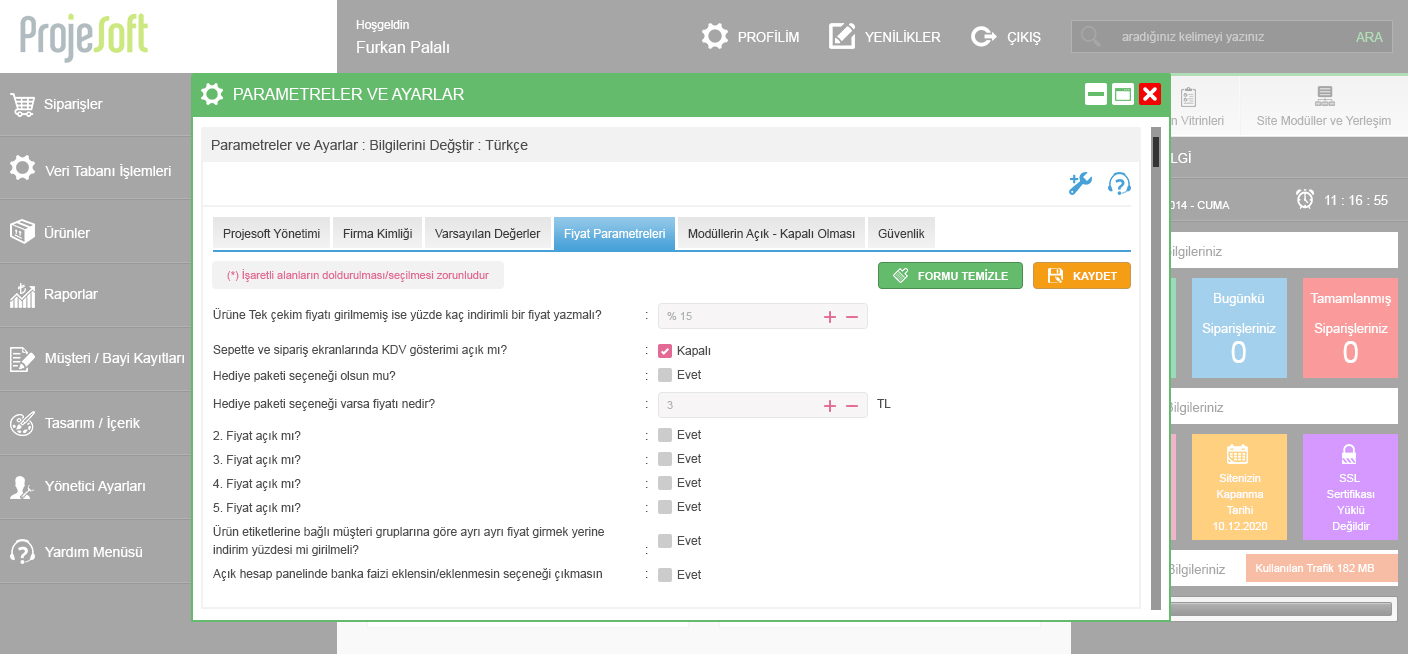Check the 2. Fiyat açık mı checkbox
1408x654 pixels.
pos(665,435)
